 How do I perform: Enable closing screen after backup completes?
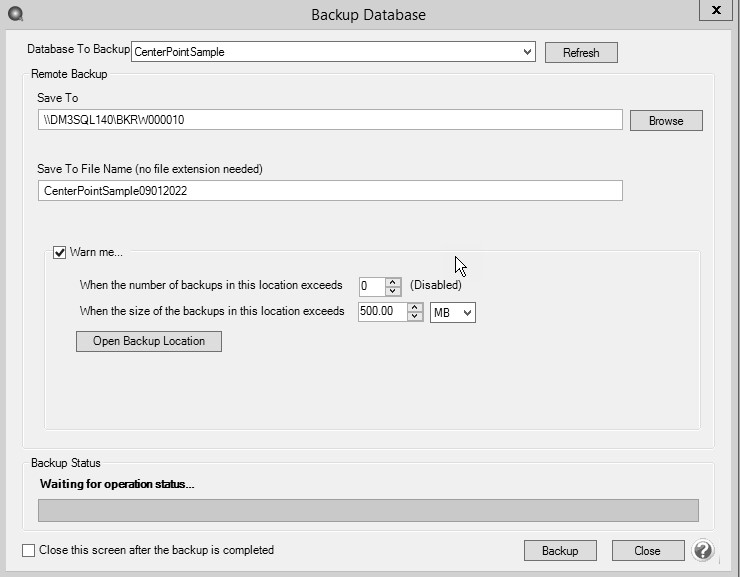click(x=28, y=550)
